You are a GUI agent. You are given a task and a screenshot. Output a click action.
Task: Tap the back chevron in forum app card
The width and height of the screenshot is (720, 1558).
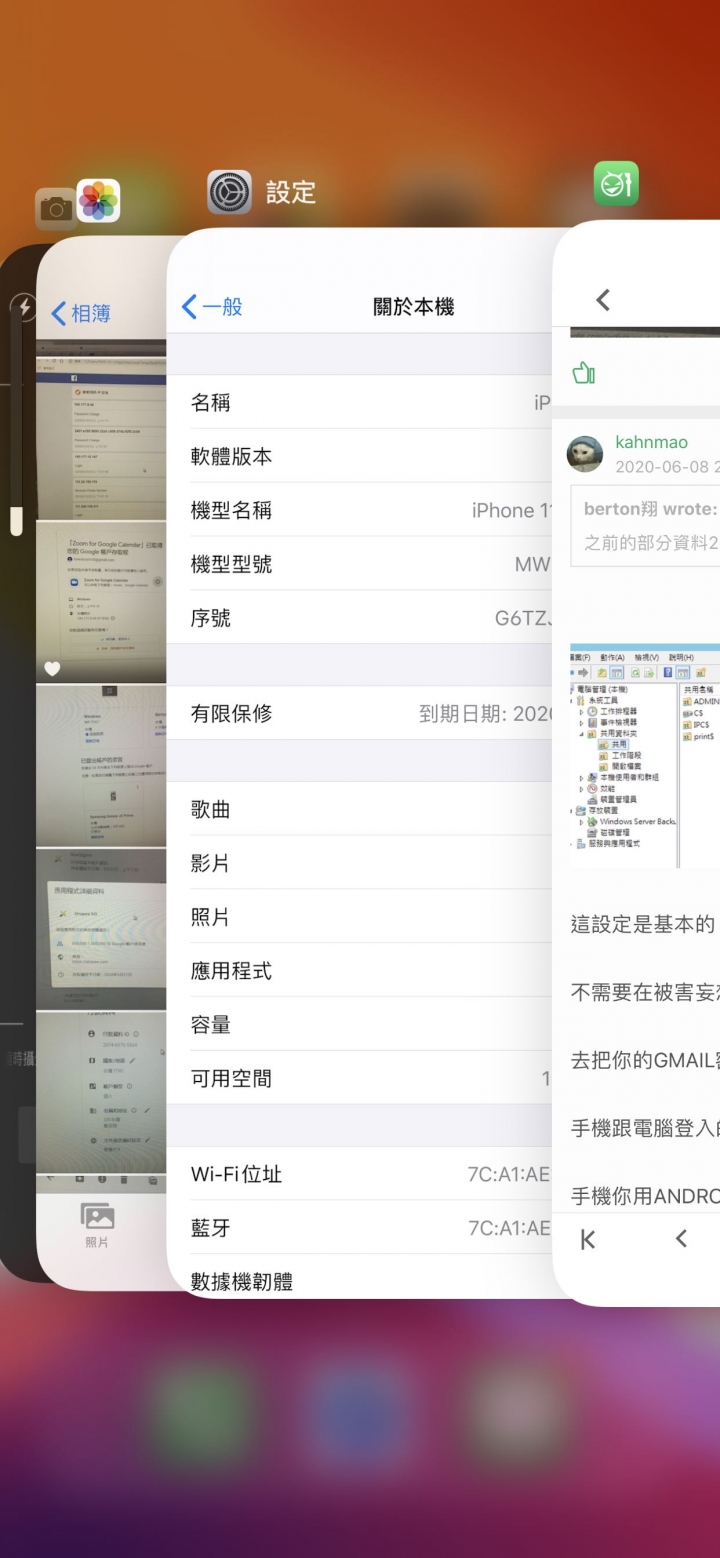pos(602,300)
